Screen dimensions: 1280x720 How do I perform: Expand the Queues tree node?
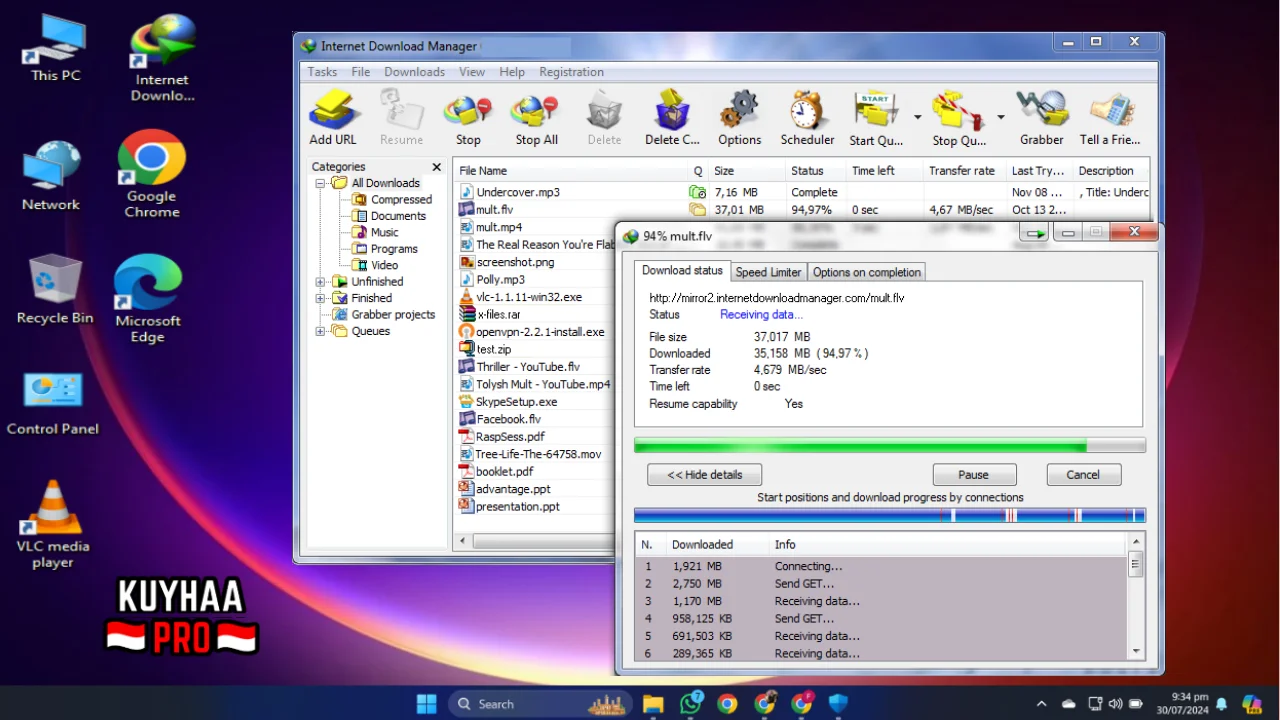point(321,331)
